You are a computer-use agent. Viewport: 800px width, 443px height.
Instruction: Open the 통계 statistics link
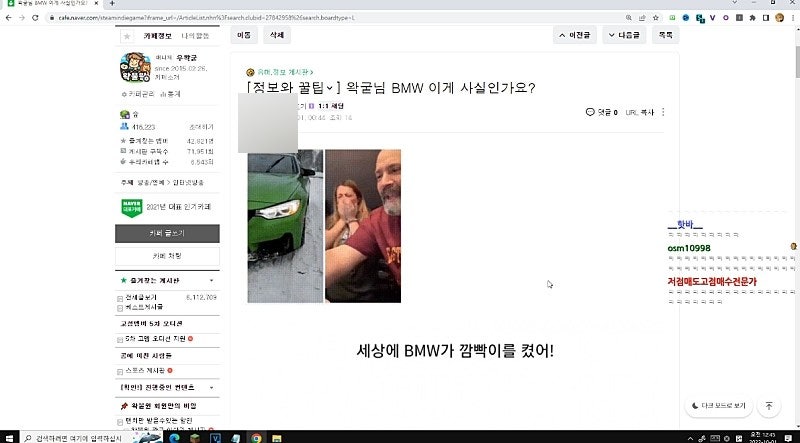coord(170,94)
